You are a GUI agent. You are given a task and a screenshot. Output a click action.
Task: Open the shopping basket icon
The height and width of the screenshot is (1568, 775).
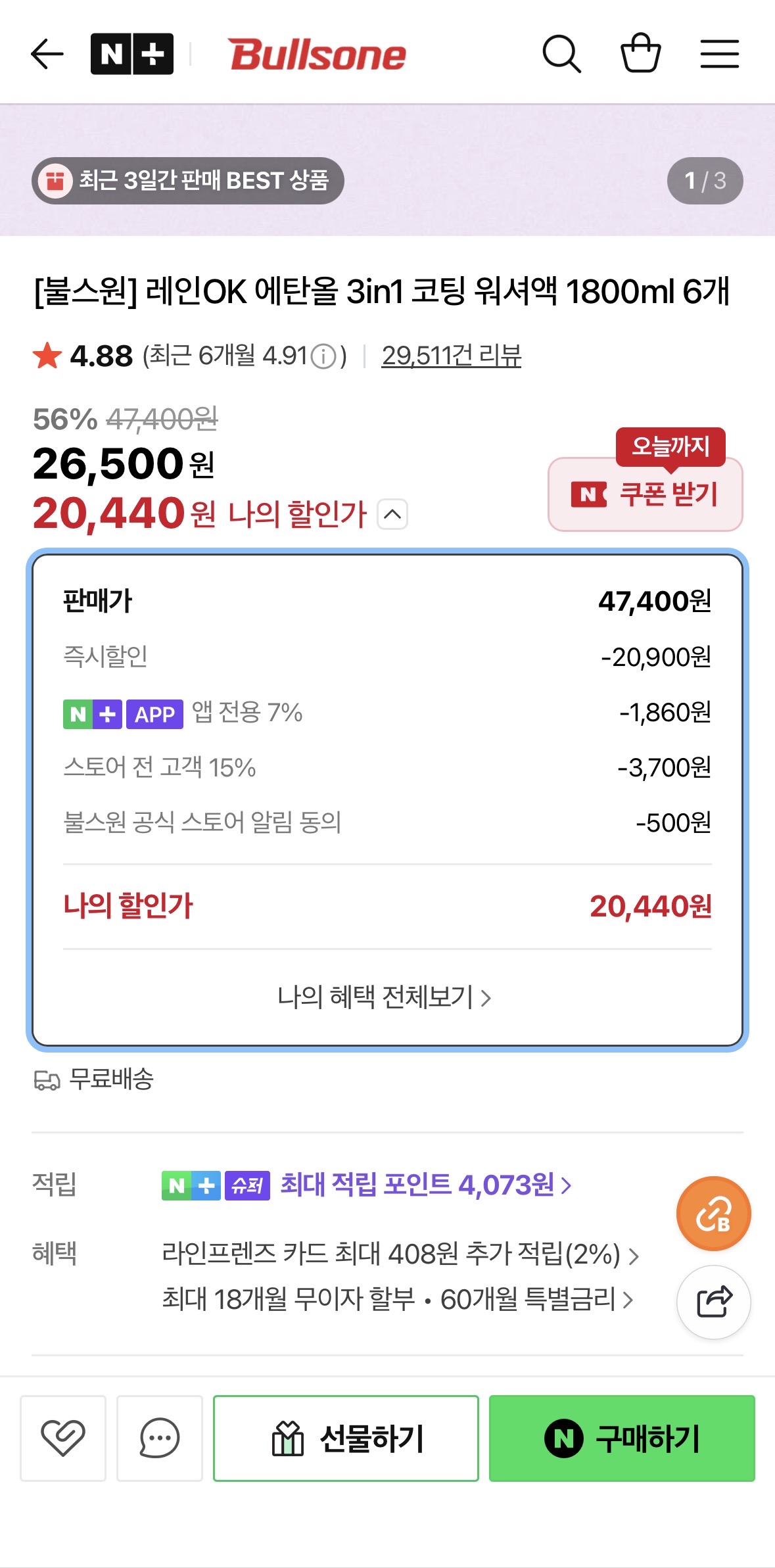(641, 53)
